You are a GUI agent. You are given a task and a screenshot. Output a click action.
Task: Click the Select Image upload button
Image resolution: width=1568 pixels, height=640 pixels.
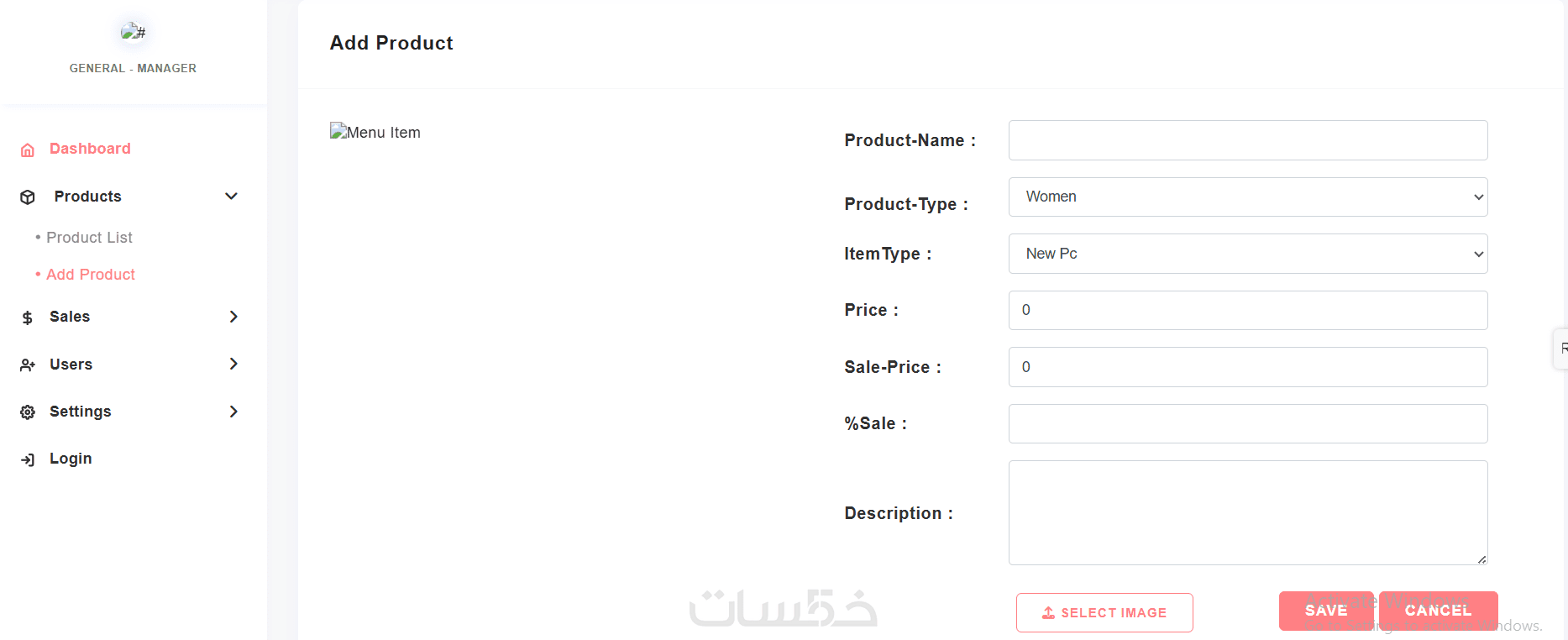pos(1104,612)
